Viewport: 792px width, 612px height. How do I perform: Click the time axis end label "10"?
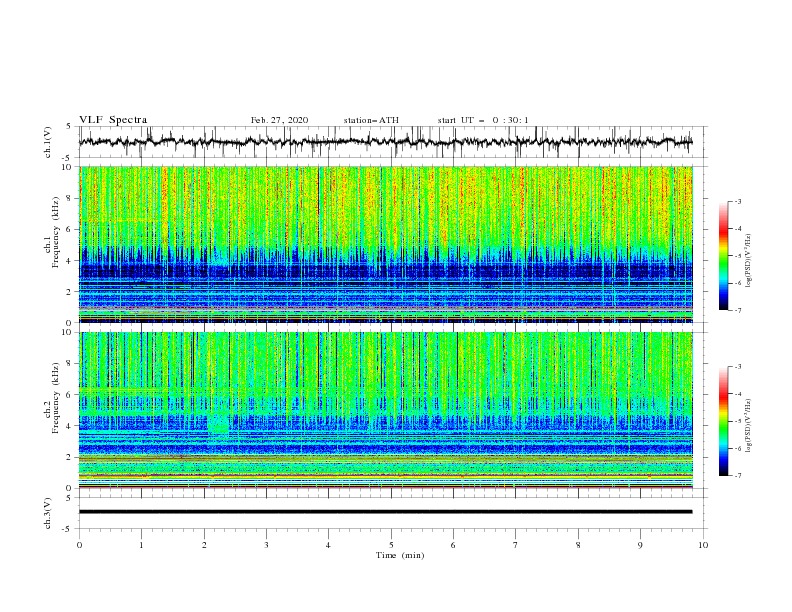pyautogui.click(x=703, y=545)
